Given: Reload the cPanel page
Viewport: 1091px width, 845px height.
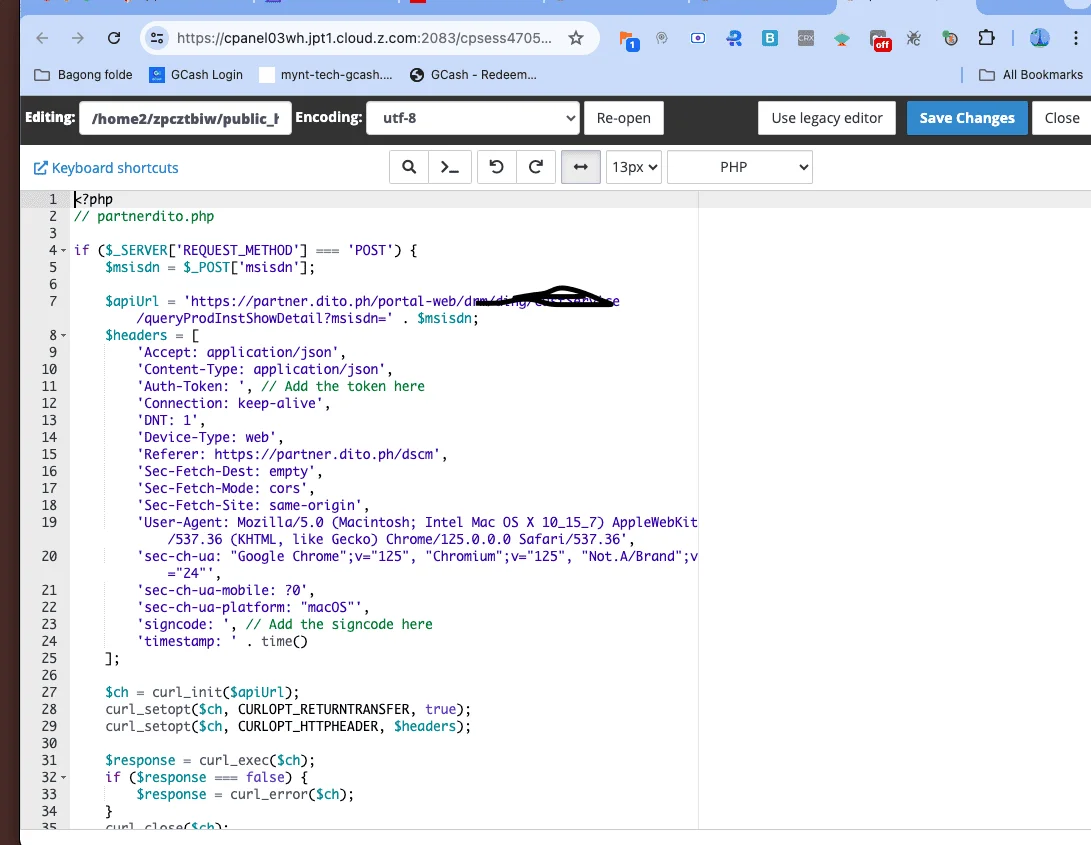Looking at the screenshot, I should click(114, 38).
